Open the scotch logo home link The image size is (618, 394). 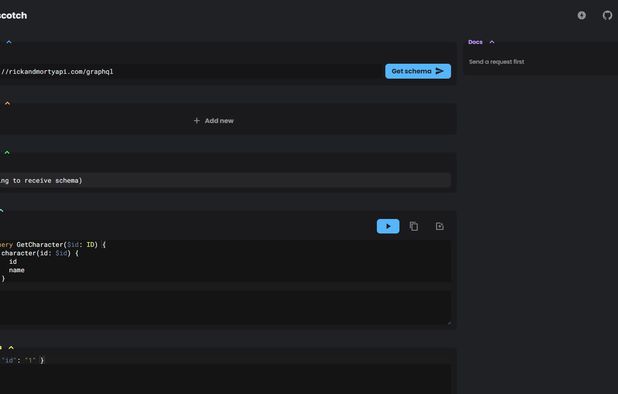[13, 16]
